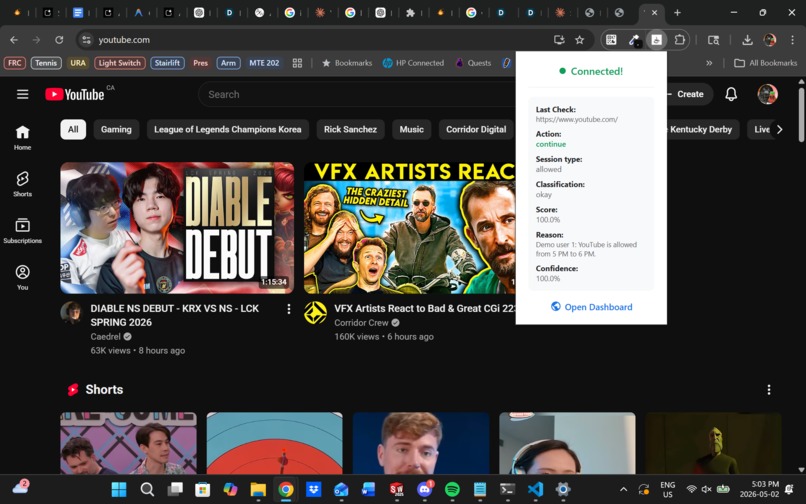Open Visual Studio Code from the taskbar

[x=535, y=489]
